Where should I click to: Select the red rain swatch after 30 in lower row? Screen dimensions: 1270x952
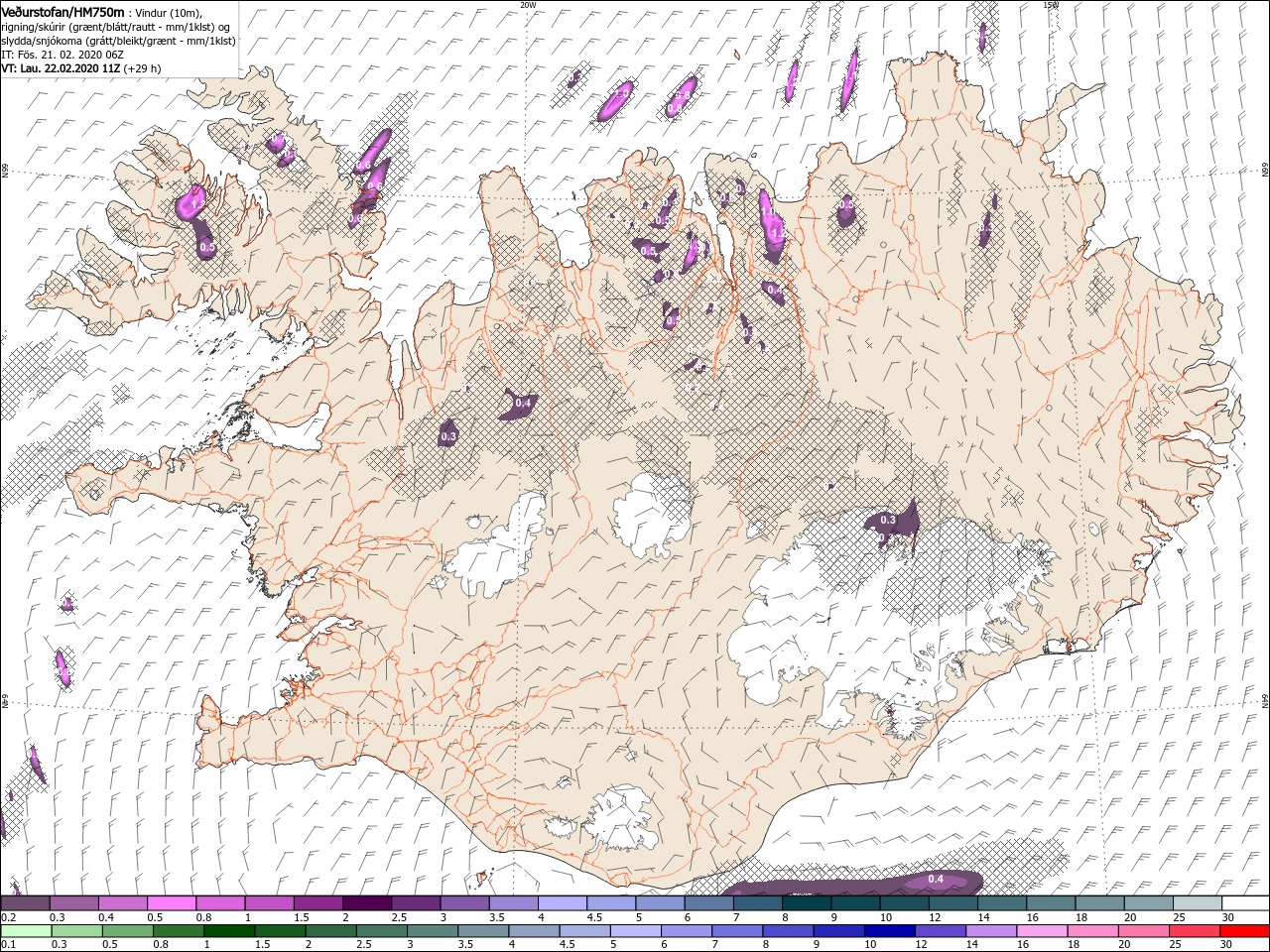pyautogui.click(x=1243, y=931)
